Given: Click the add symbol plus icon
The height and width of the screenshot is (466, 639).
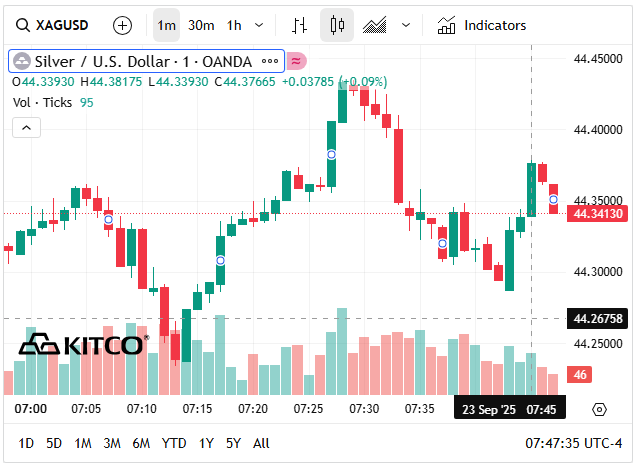Looking at the screenshot, I should point(122,25).
